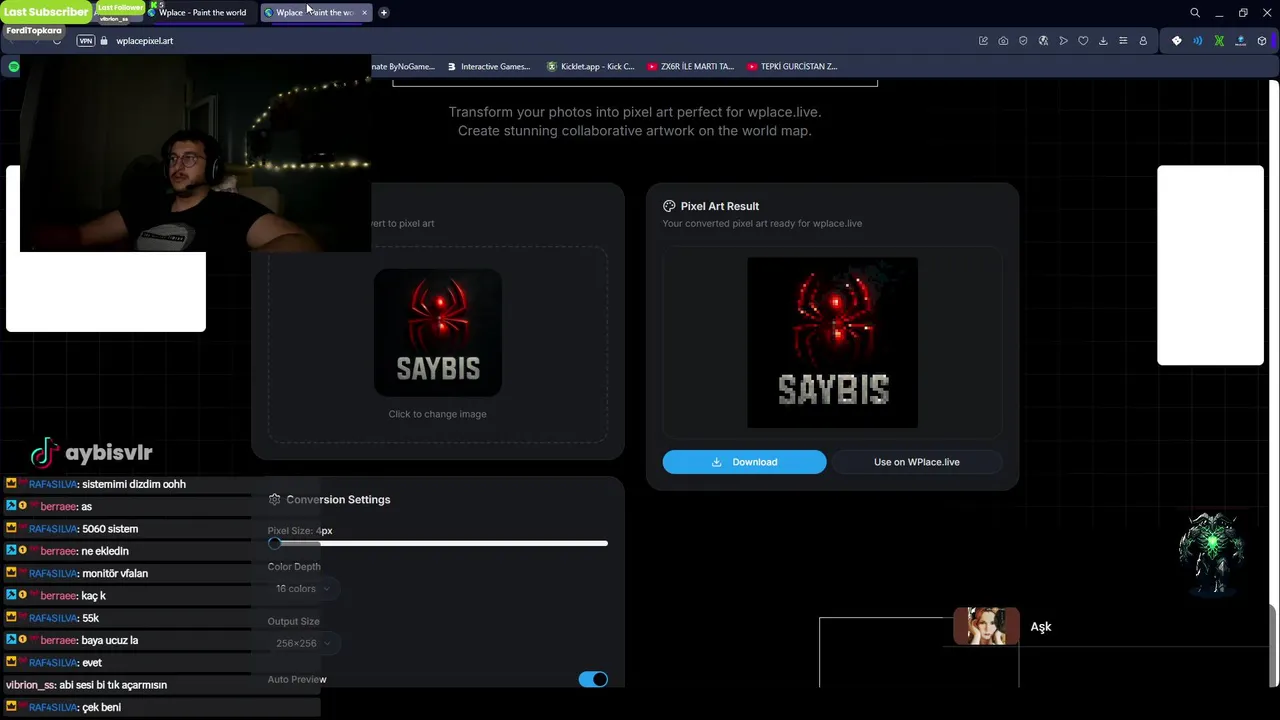Open the ZX6R İLE MARTI bookmark

coord(690,66)
